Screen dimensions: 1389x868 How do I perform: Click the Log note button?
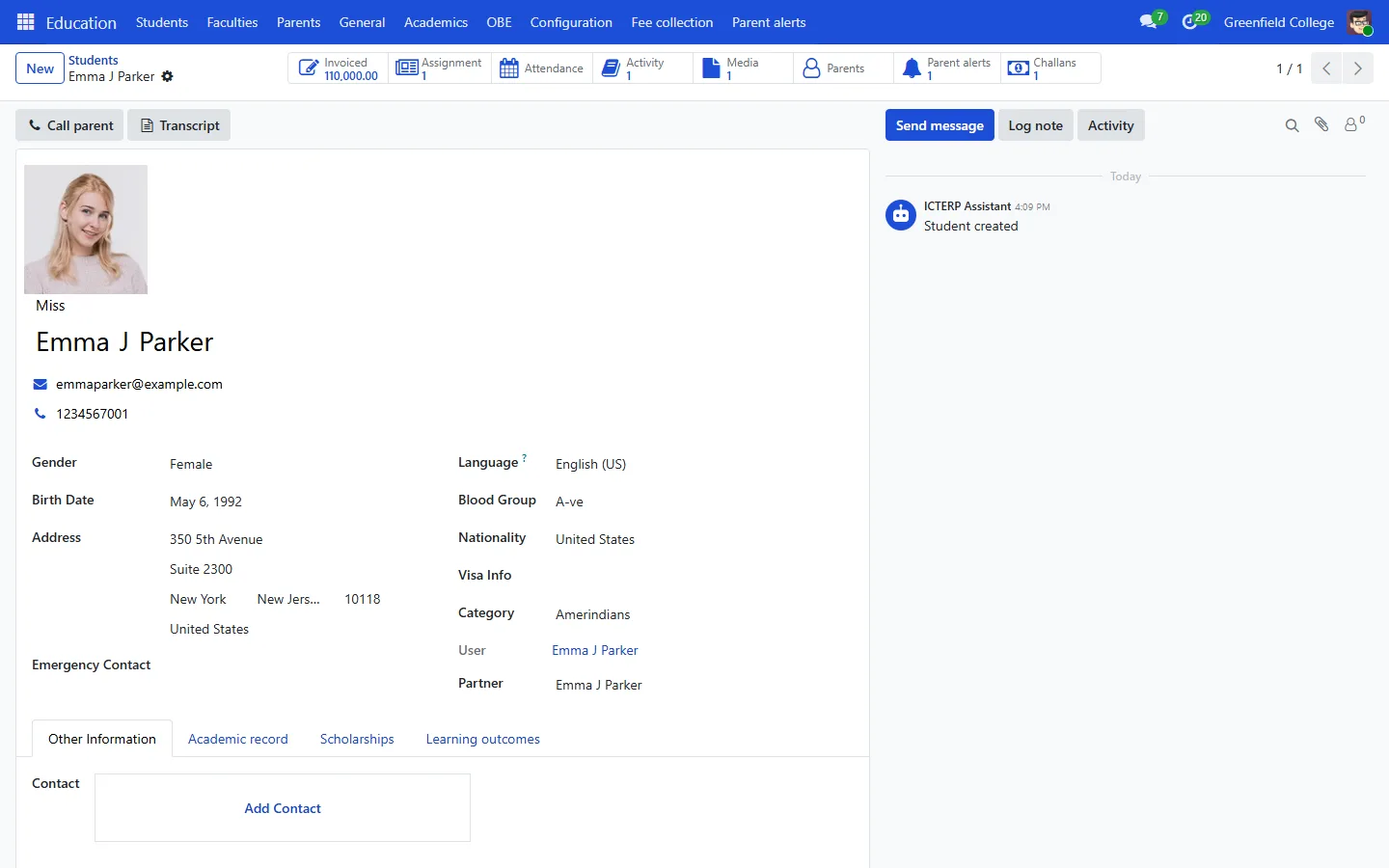pyautogui.click(x=1036, y=125)
